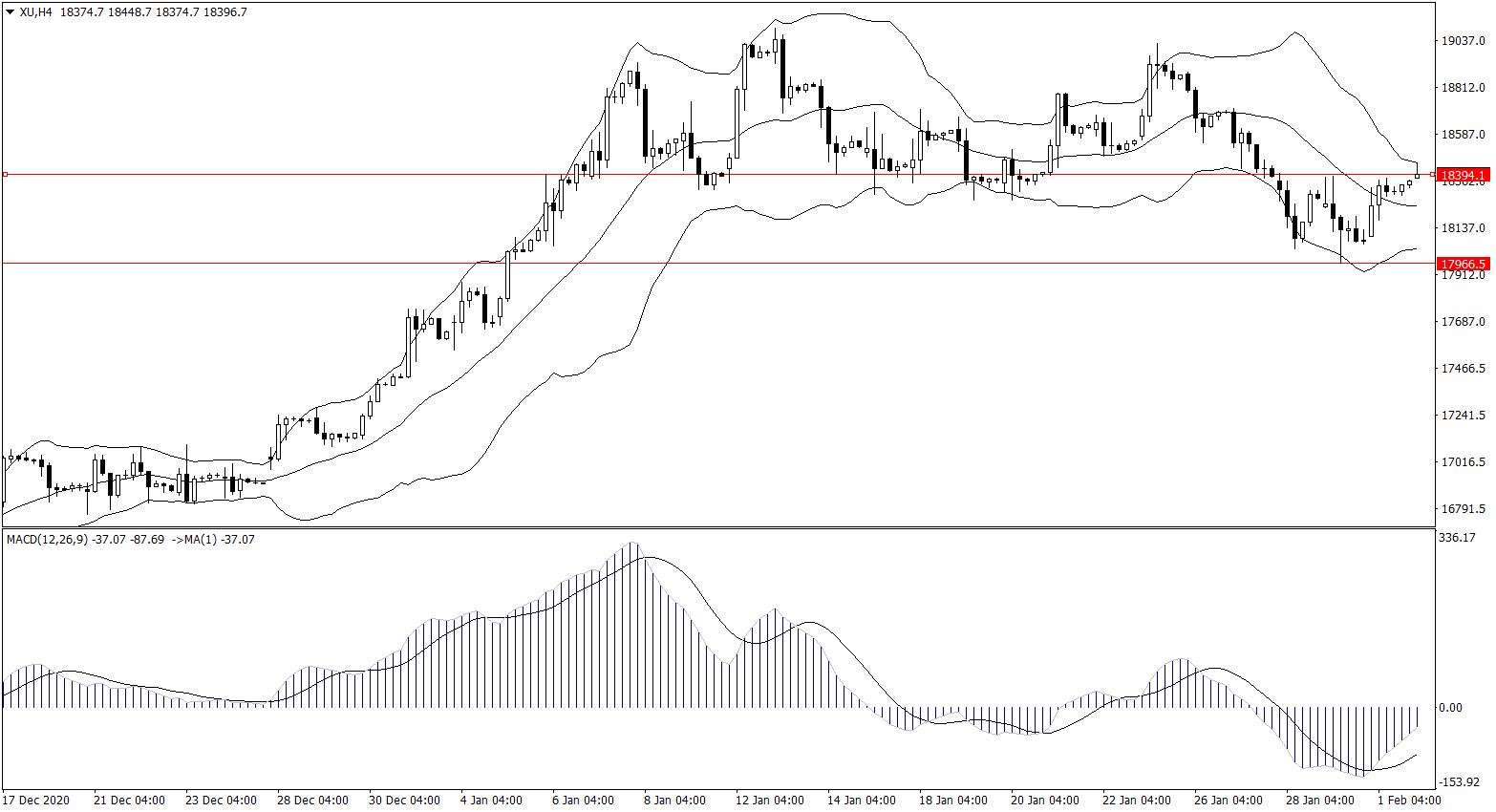Image resolution: width=1496 pixels, height=812 pixels.
Task: Select the left anchor square of red line
Action: 5,175
